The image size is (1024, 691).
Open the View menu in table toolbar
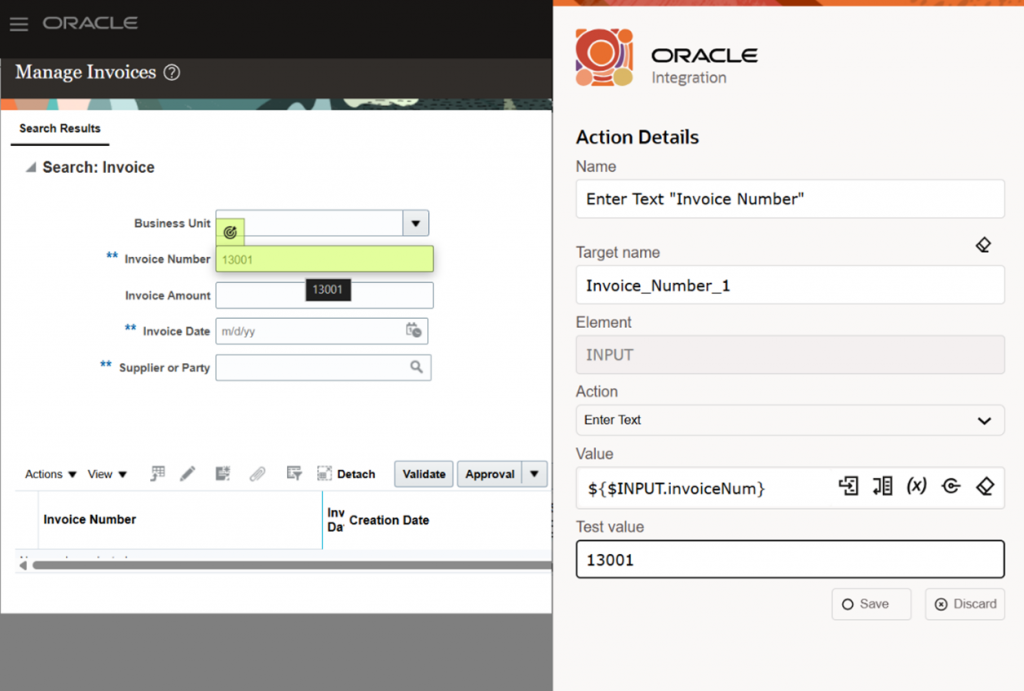(x=107, y=474)
